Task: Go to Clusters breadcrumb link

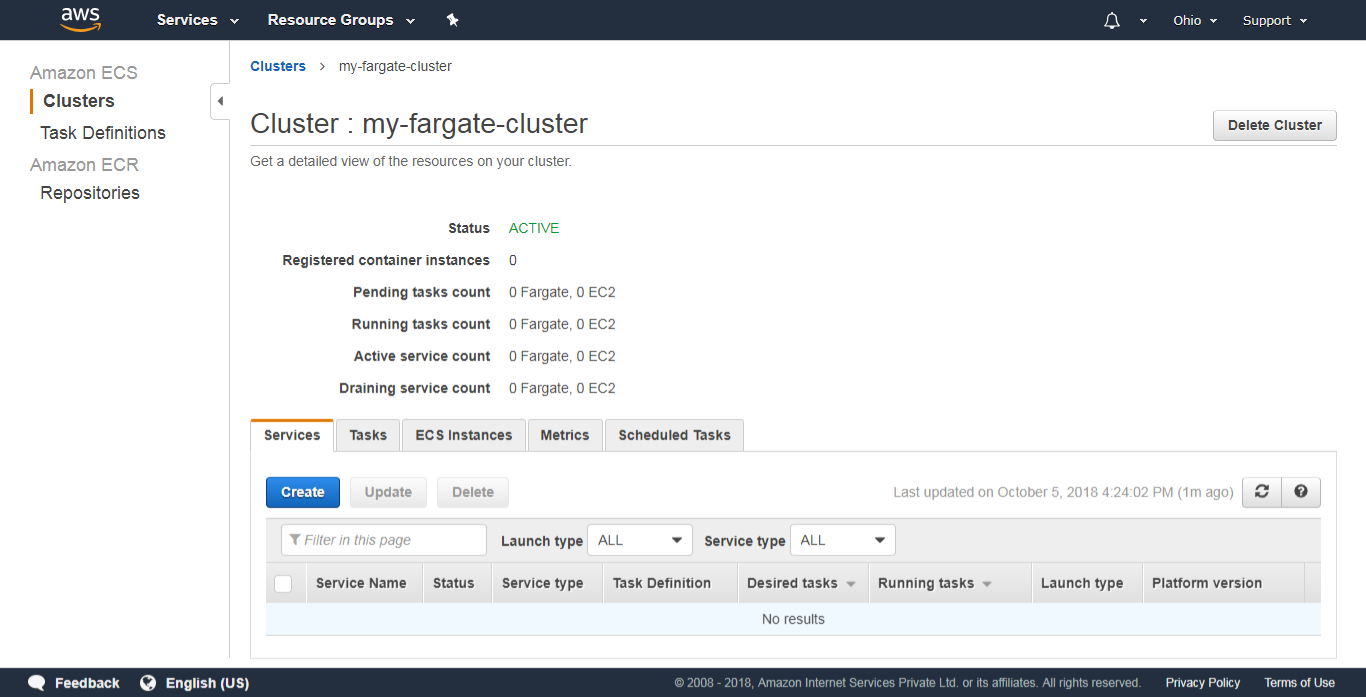Action: 278,66
